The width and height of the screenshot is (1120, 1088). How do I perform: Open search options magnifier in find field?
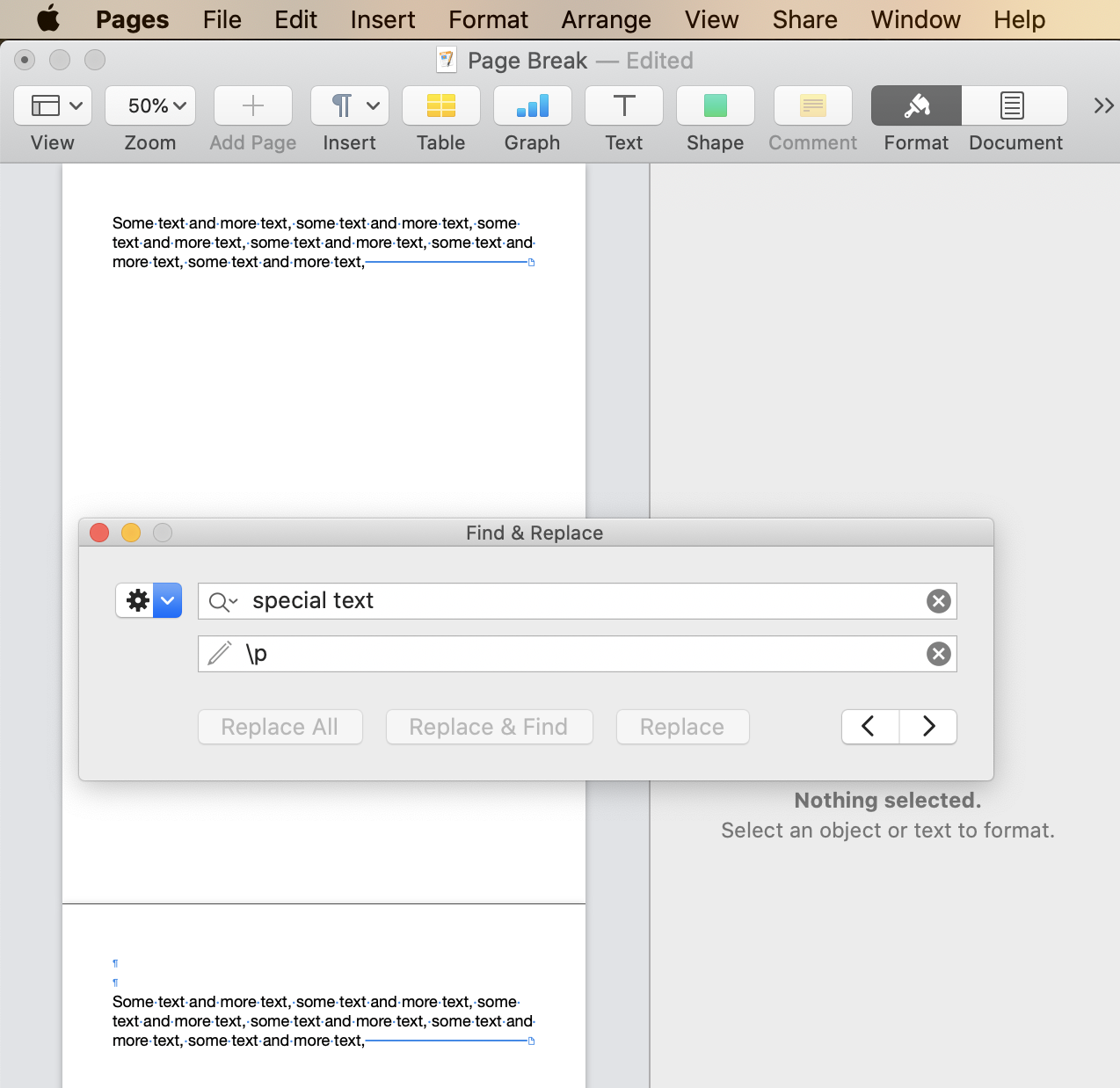pos(222,602)
